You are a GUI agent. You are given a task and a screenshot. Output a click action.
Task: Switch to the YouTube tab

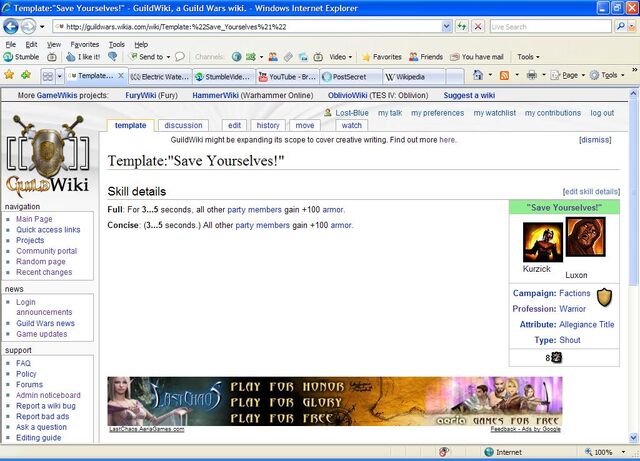point(287,77)
